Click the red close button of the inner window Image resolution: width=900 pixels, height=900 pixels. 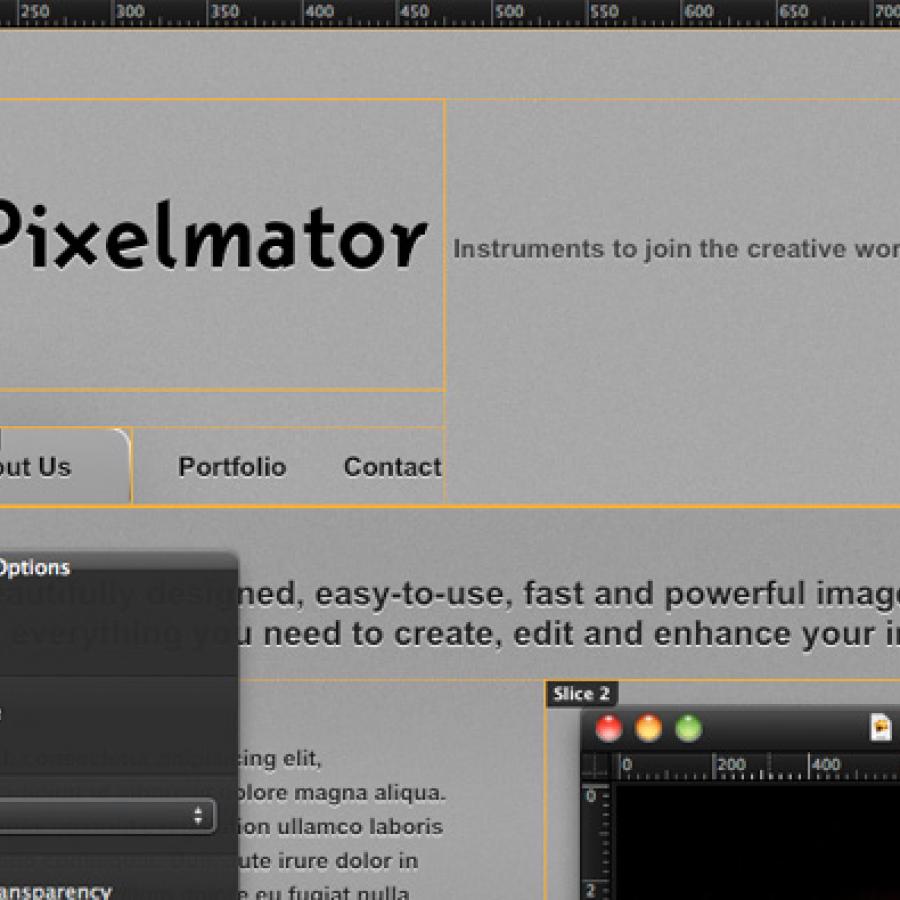click(x=608, y=729)
